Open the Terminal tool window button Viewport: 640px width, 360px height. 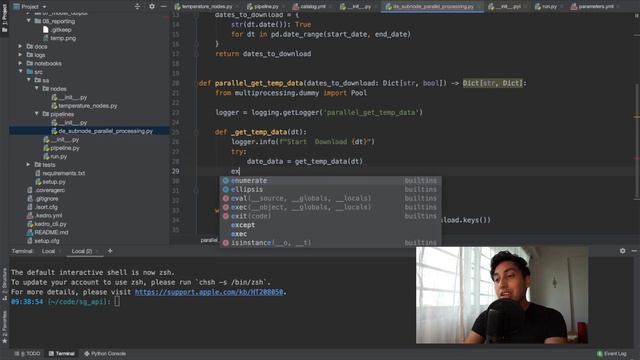click(x=62, y=353)
